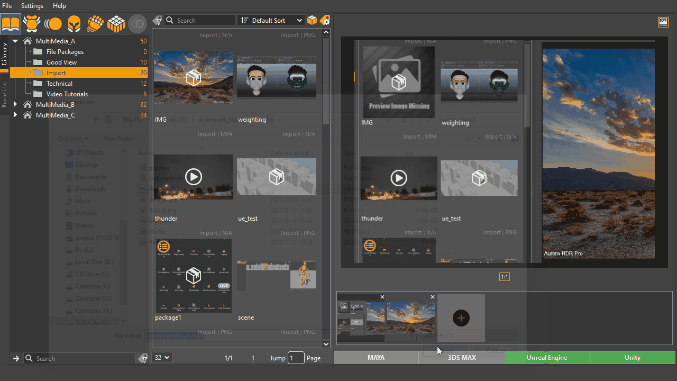
Task: Select the Good View folder
Action: (x=61, y=62)
